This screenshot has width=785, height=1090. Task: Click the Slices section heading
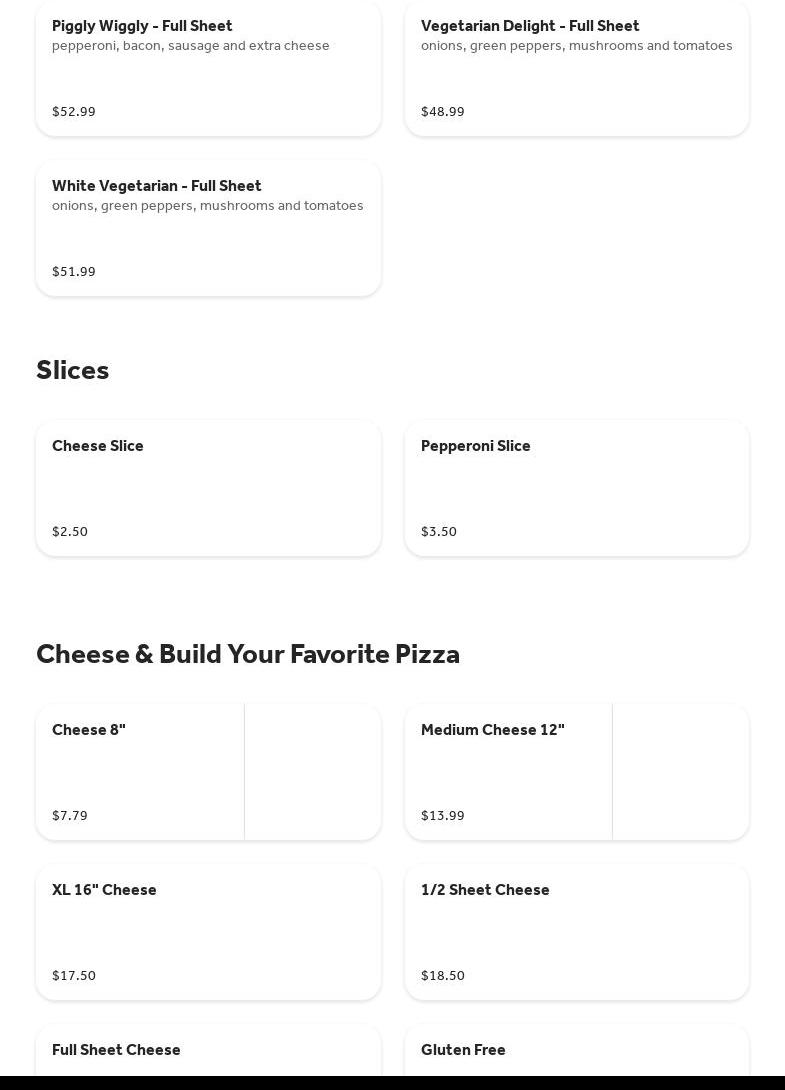(x=73, y=370)
